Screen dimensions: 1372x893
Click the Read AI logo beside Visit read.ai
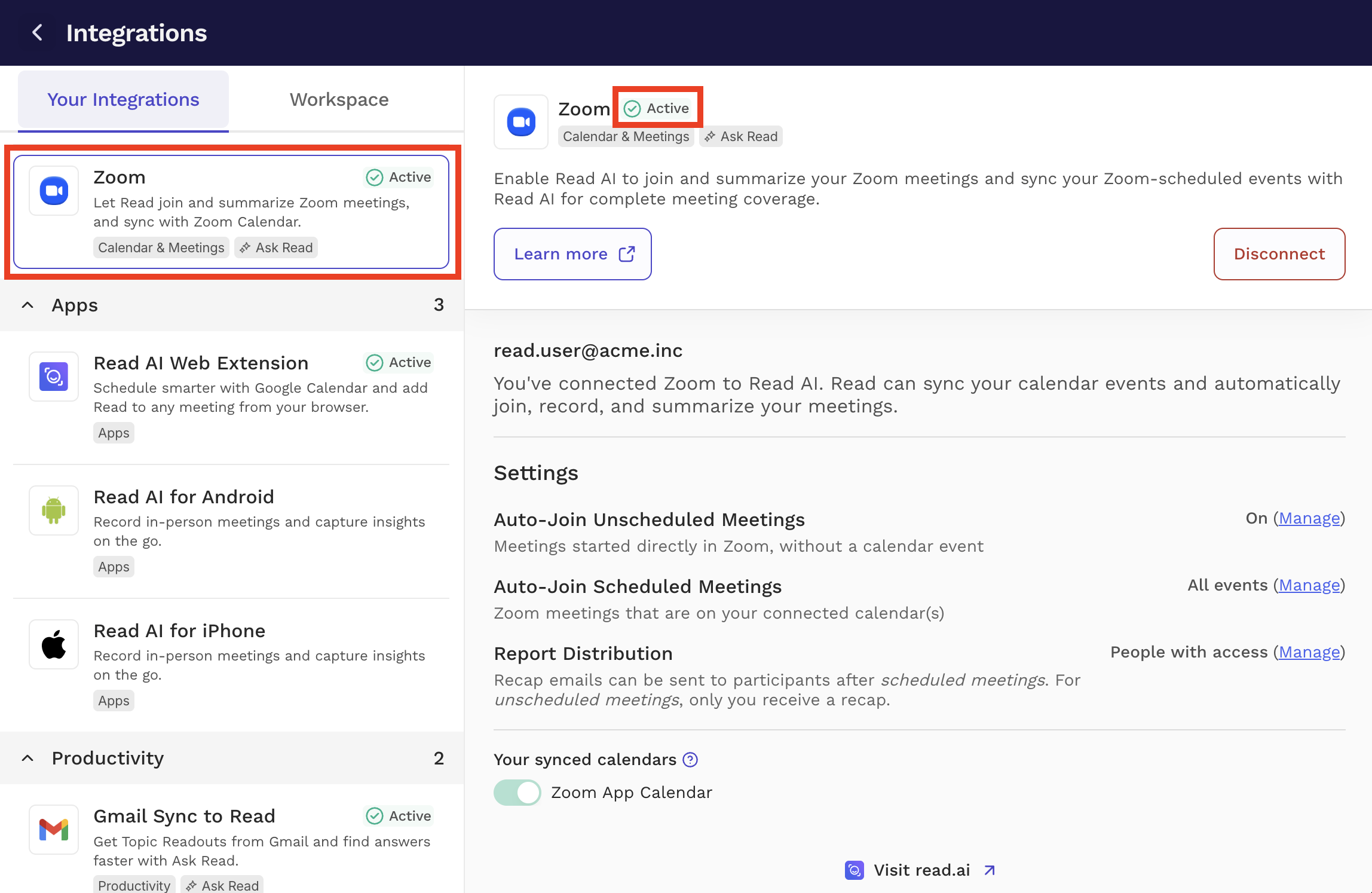855,870
